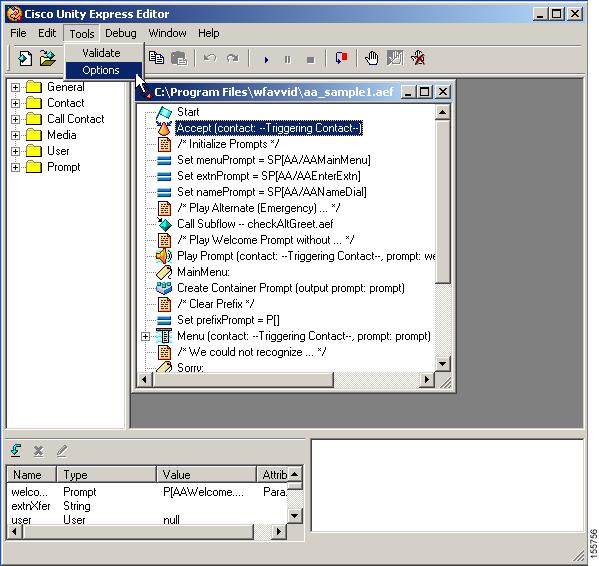Expand the Prompt folder
Screen dimensions: 599x566
click(x=15, y=168)
